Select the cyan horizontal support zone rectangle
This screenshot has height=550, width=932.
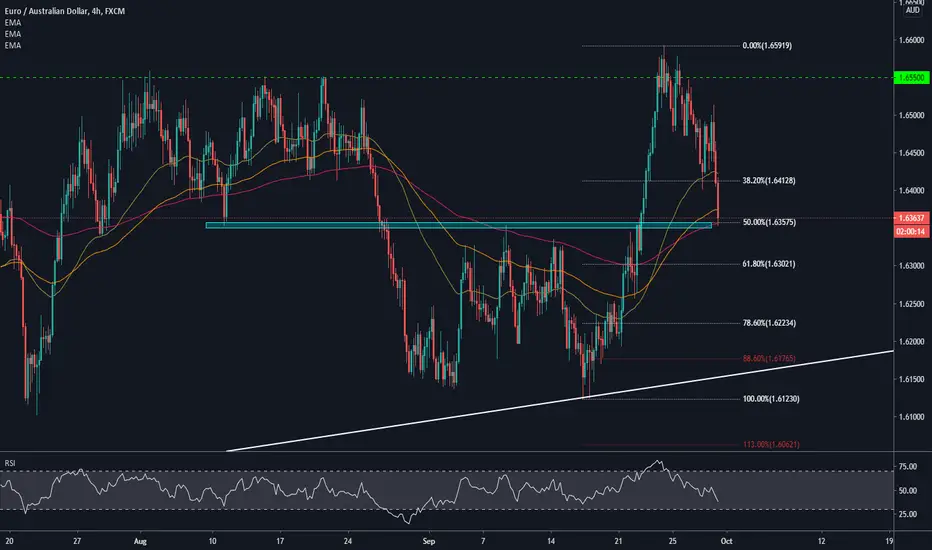(x=458, y=225)
